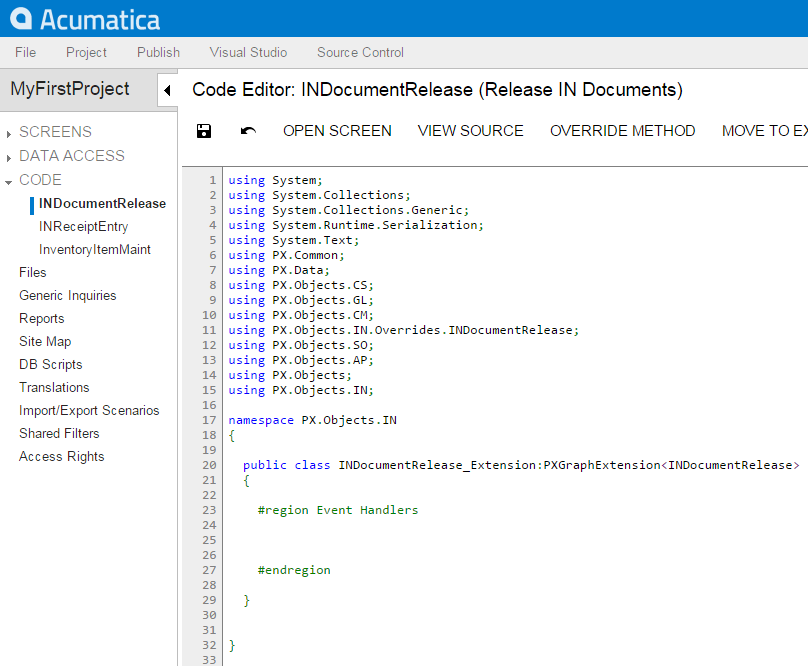808x666 pixels.
Task: Open the Publish menu
Action: pyautogui.click(x=158, y=52)
